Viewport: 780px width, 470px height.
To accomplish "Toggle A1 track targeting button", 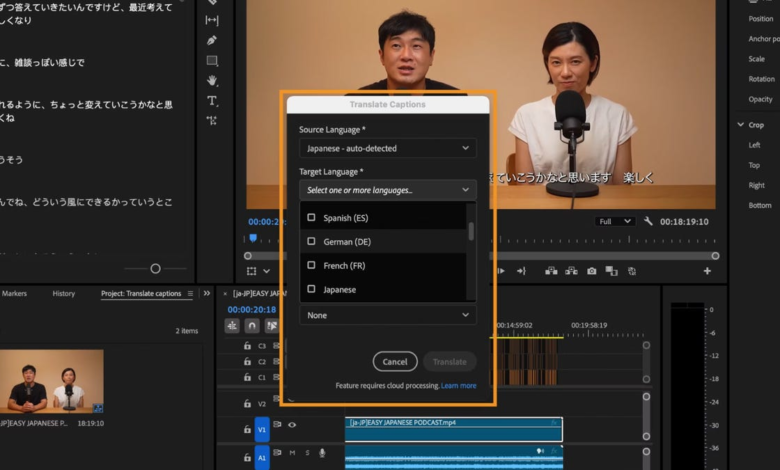I will (x=262, y=458).
